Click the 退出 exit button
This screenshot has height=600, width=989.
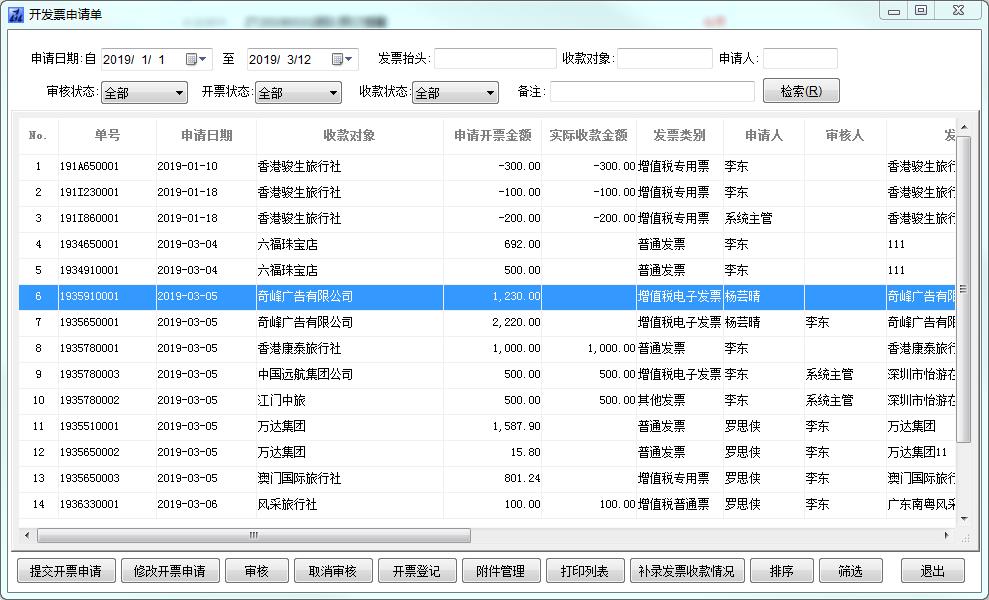tap(932, 571)
